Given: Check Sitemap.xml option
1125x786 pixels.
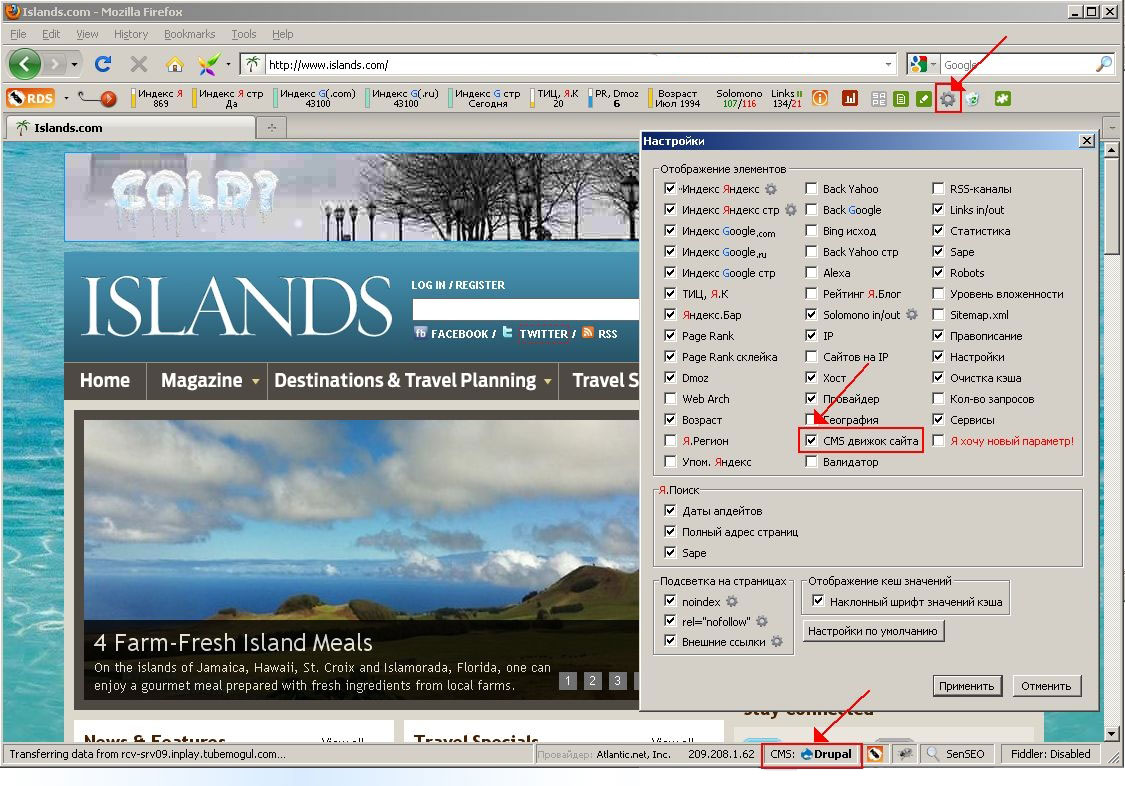Looking at the screenshot, I should pos(938,315).
